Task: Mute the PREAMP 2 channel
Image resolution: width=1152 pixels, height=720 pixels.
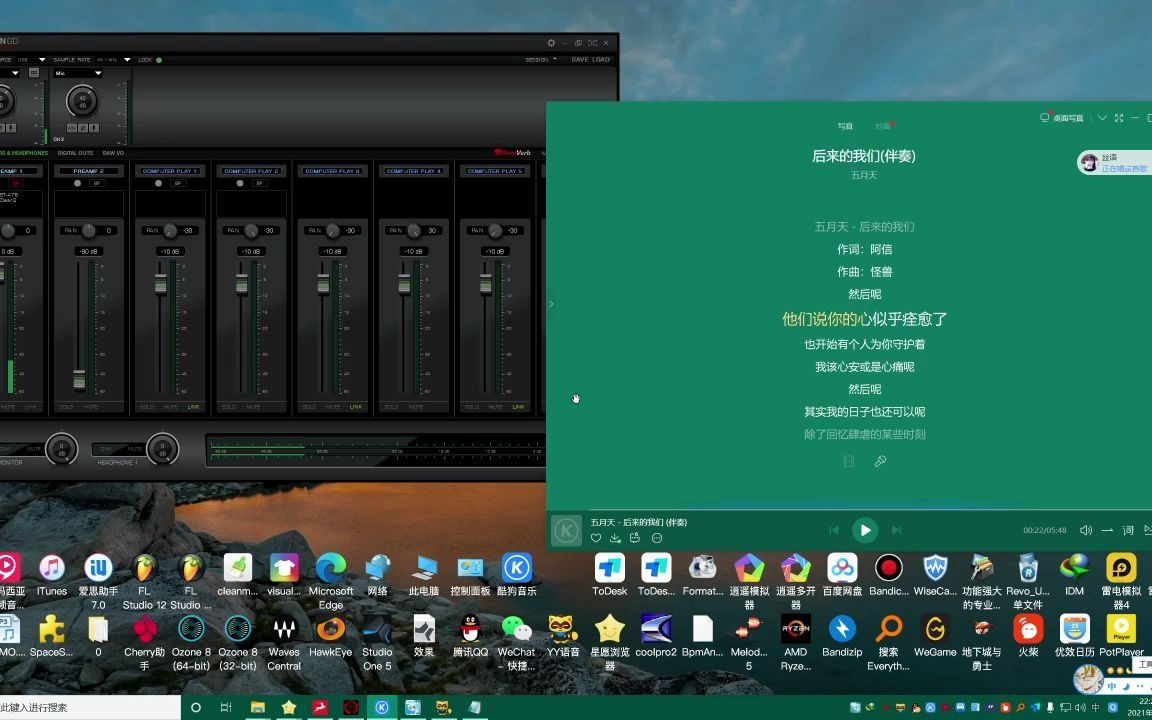Action: (x=90, y=406)
